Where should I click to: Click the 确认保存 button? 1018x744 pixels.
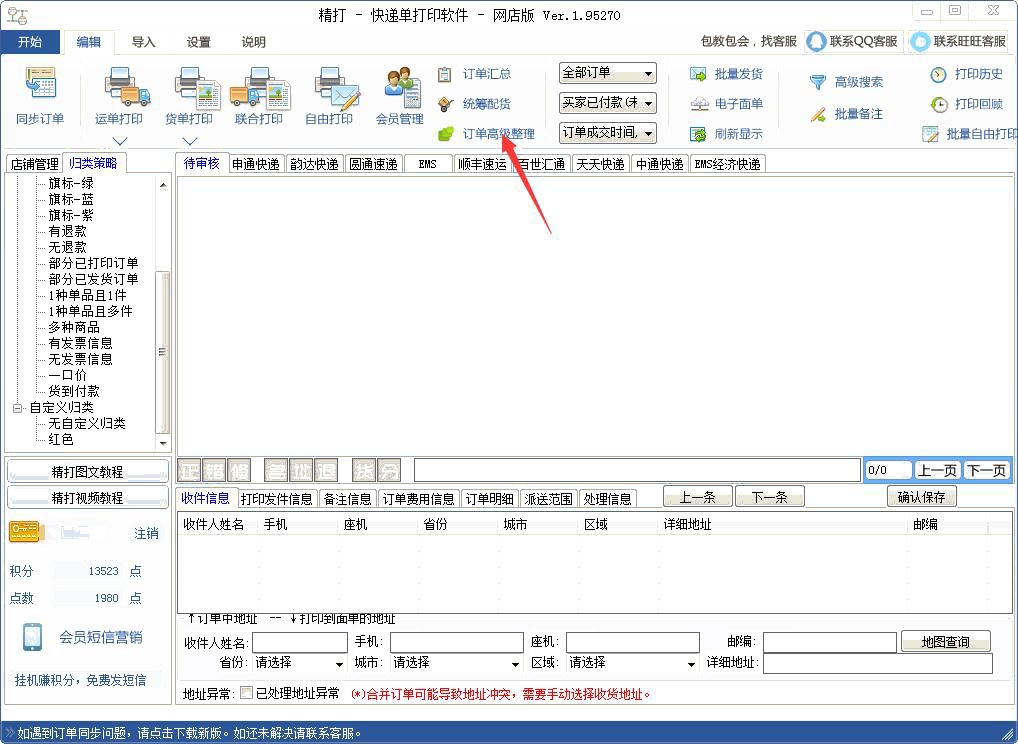pyautogui.click(x=921, y=497)
